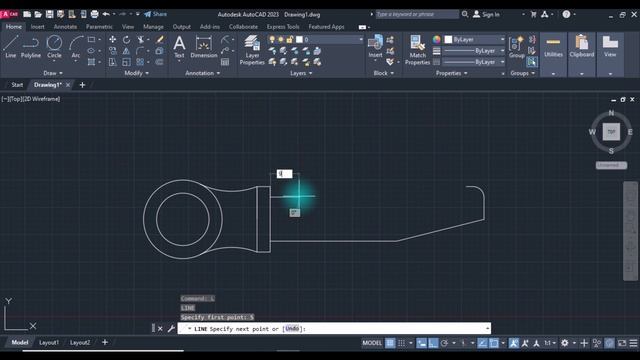
Task: Select the Stretch tool icon
Action: (x=112, y=62)
